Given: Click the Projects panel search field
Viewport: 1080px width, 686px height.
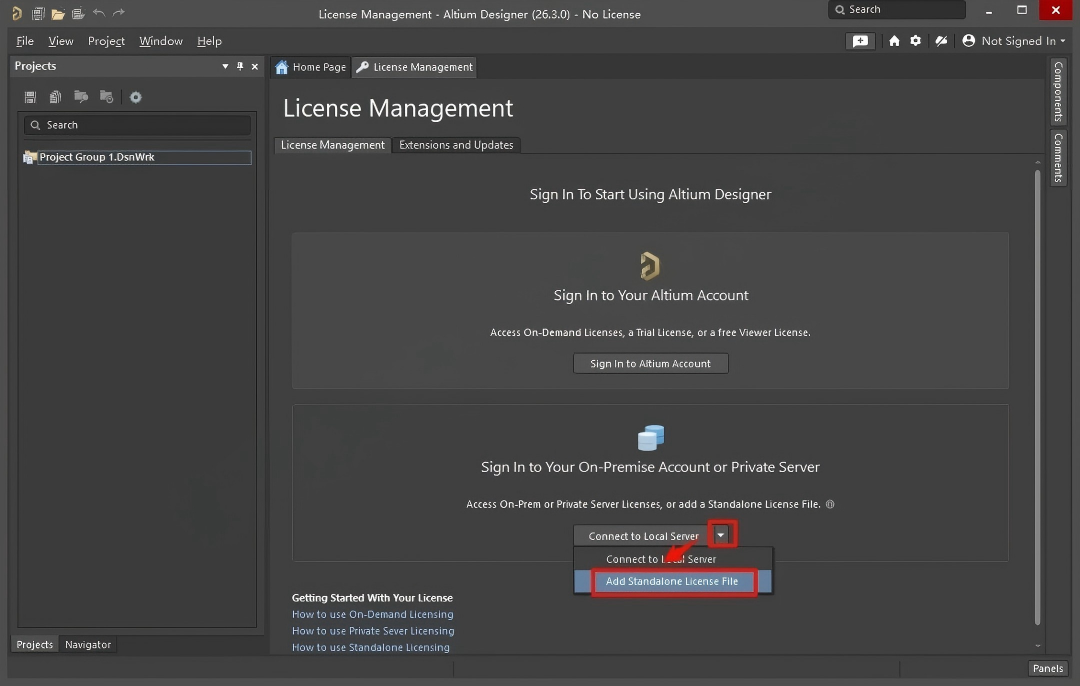Looking at the screenshot, I should tap(137, 125).
